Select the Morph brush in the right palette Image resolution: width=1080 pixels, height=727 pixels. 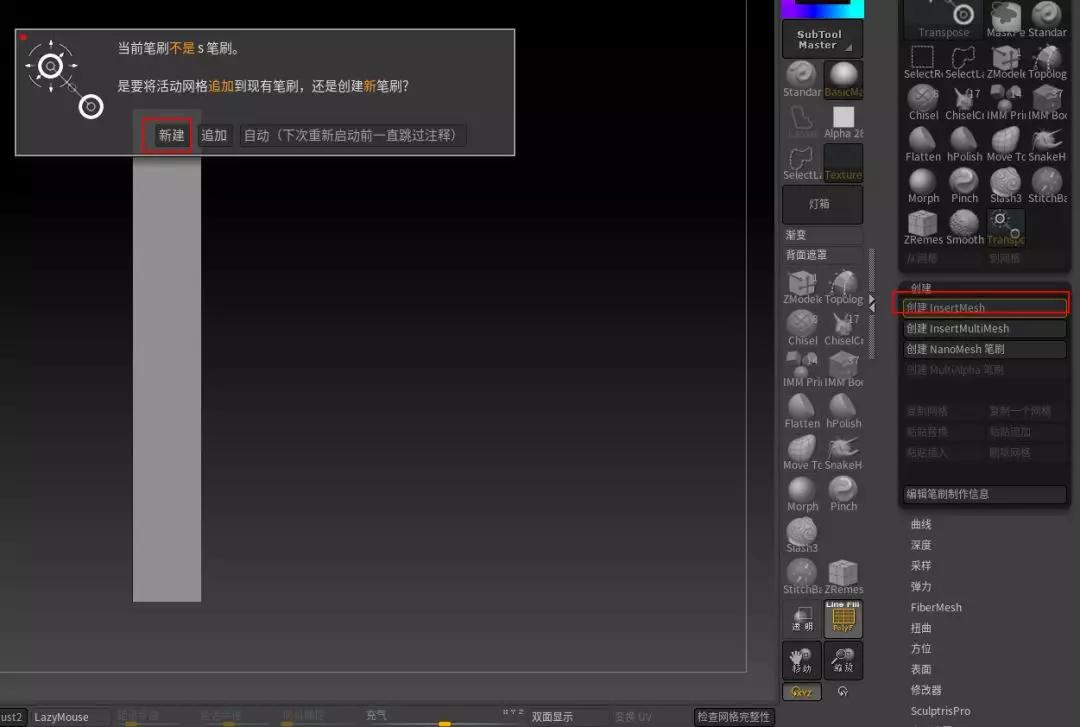point(922,184)
